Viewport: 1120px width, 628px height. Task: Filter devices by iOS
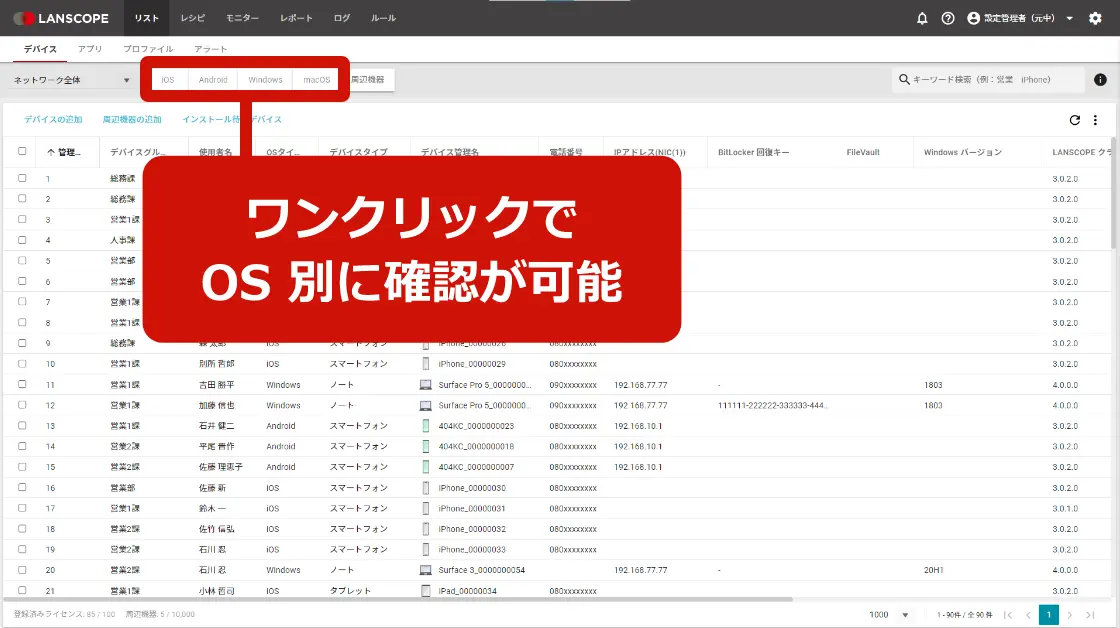tap(168, 80)
